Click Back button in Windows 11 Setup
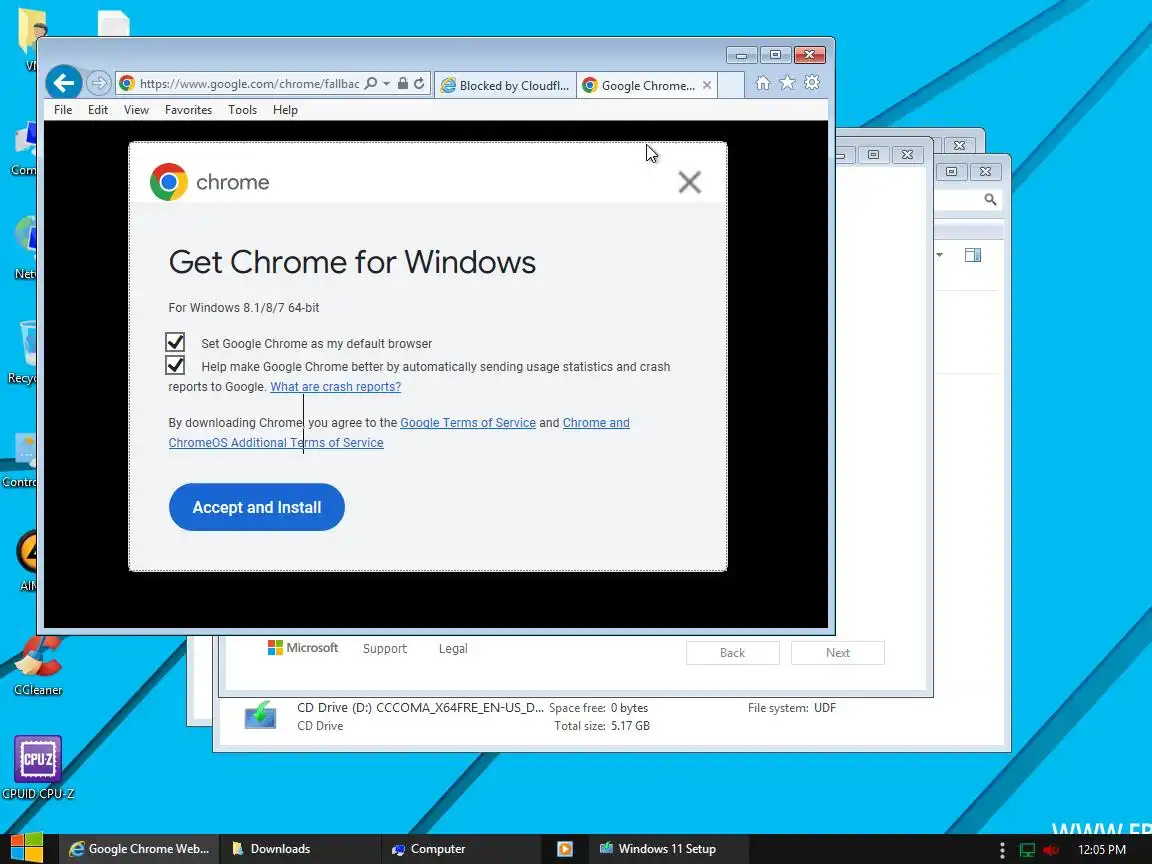Image resolution: width=1152 pixels, height=864 pixels. tap(732, 652)
